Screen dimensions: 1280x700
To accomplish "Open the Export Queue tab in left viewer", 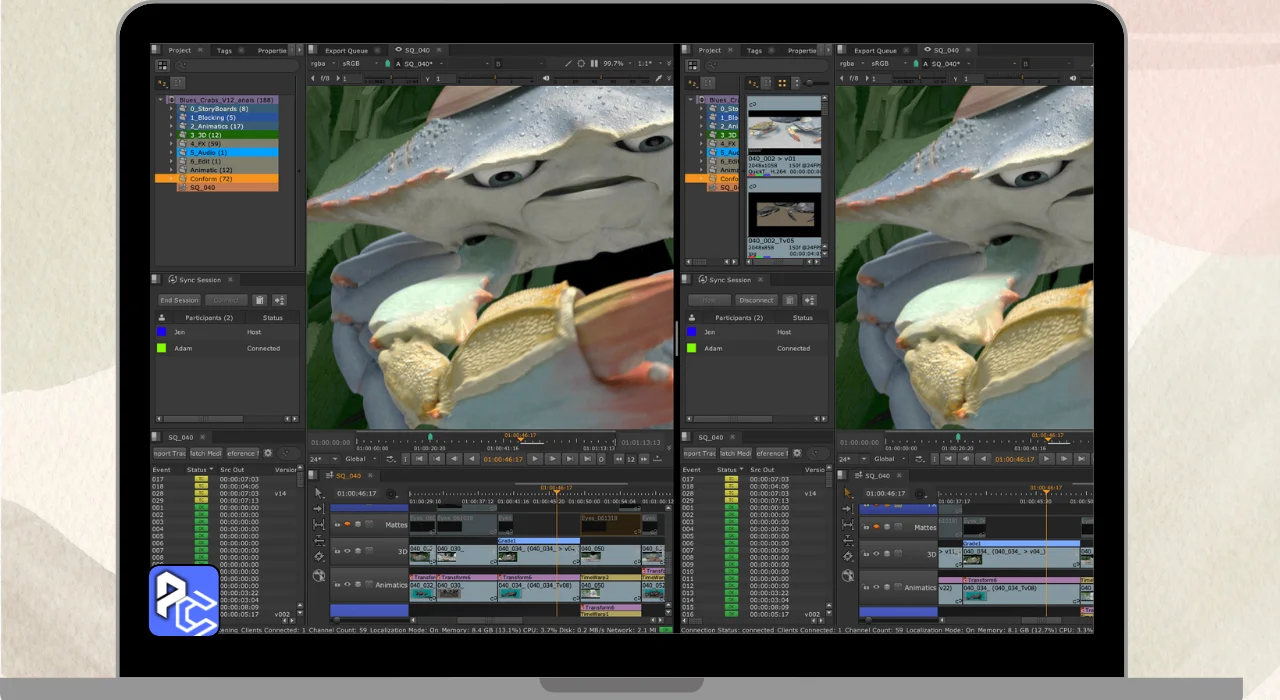I will (346, 50).
